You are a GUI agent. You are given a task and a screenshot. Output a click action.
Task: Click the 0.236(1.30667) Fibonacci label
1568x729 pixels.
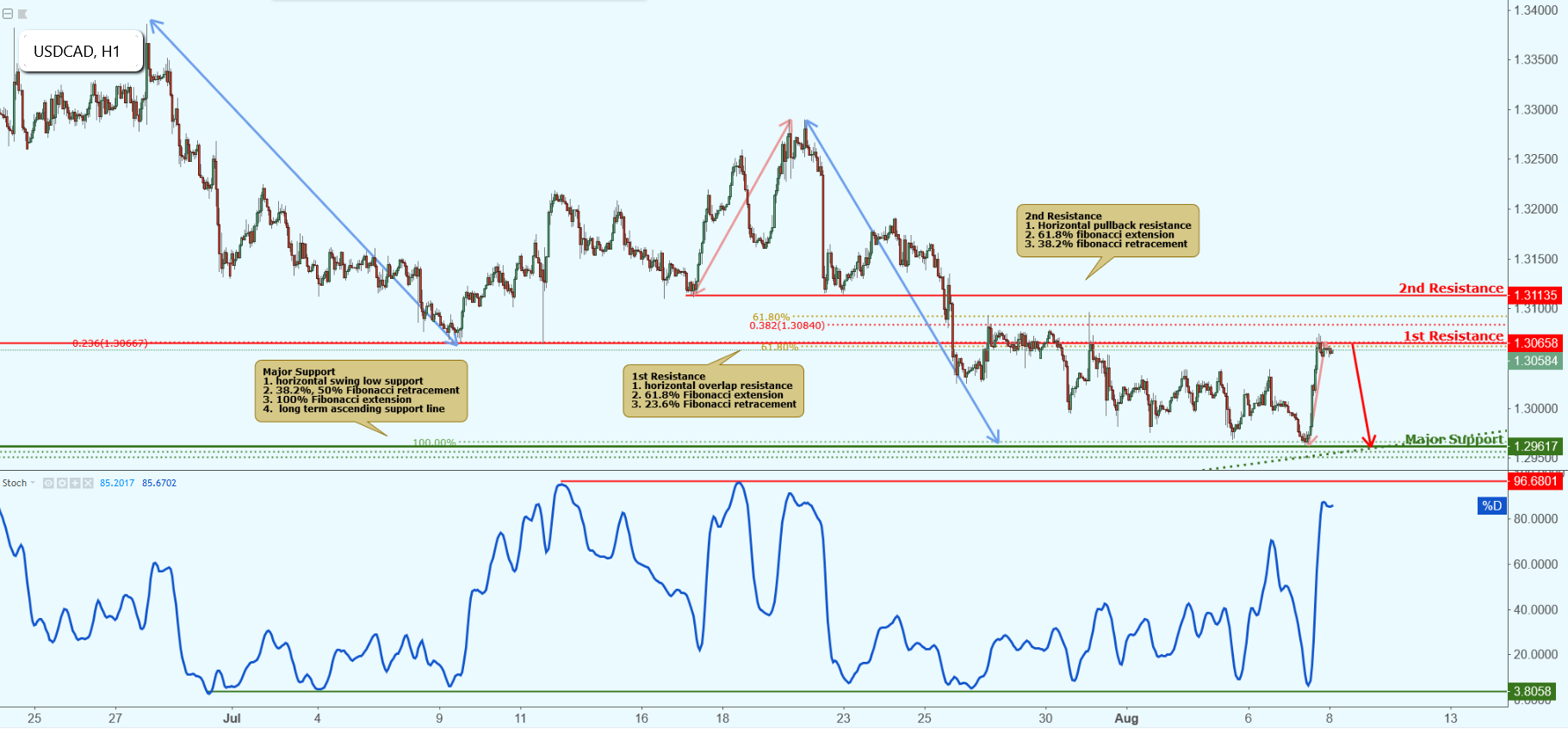(110, 343)
